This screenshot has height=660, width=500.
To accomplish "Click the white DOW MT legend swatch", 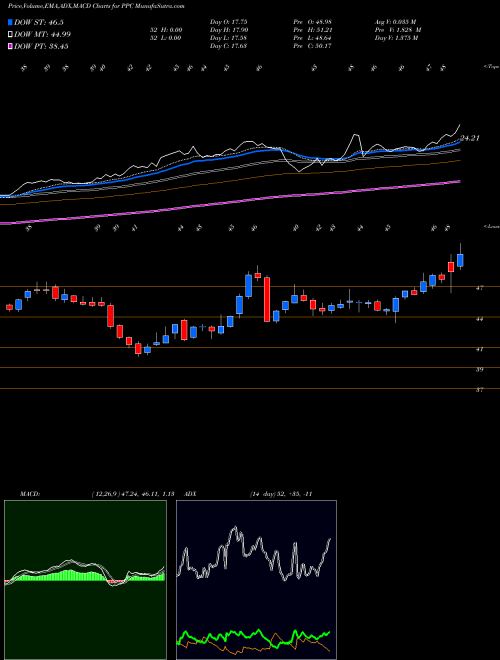I will pyautogui.click(x=10, y=35).
